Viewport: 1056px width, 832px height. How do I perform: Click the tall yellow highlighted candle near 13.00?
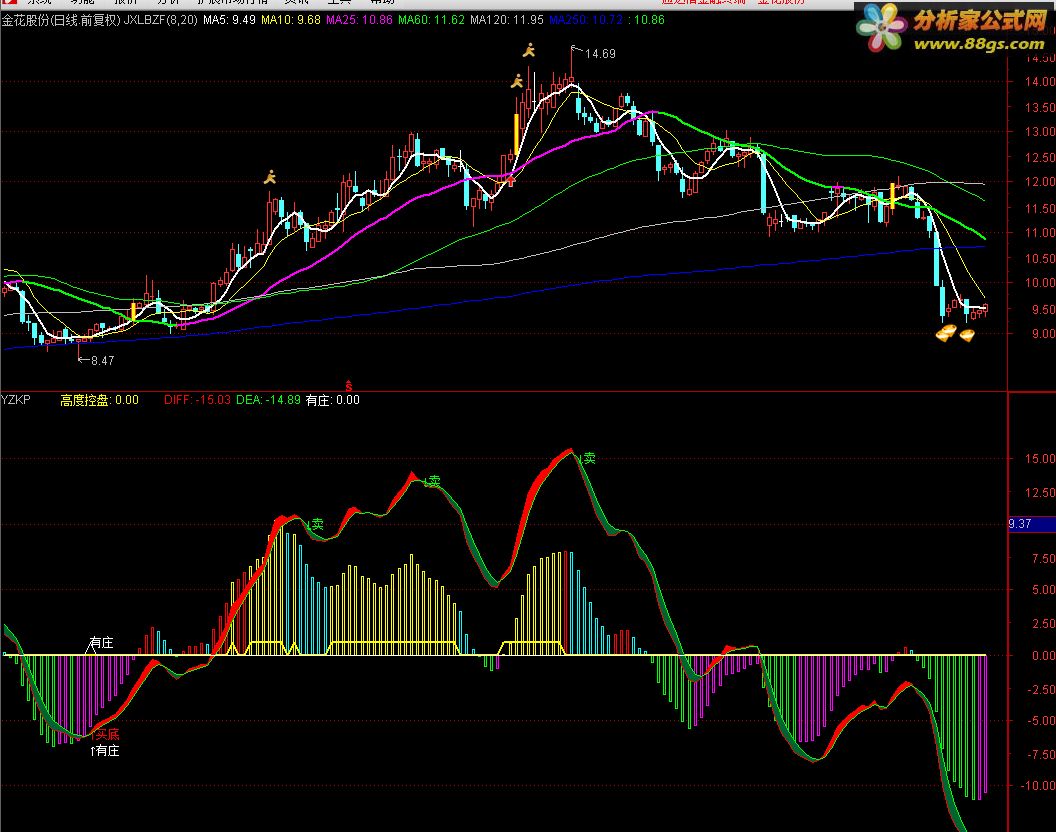pos(517,135)
